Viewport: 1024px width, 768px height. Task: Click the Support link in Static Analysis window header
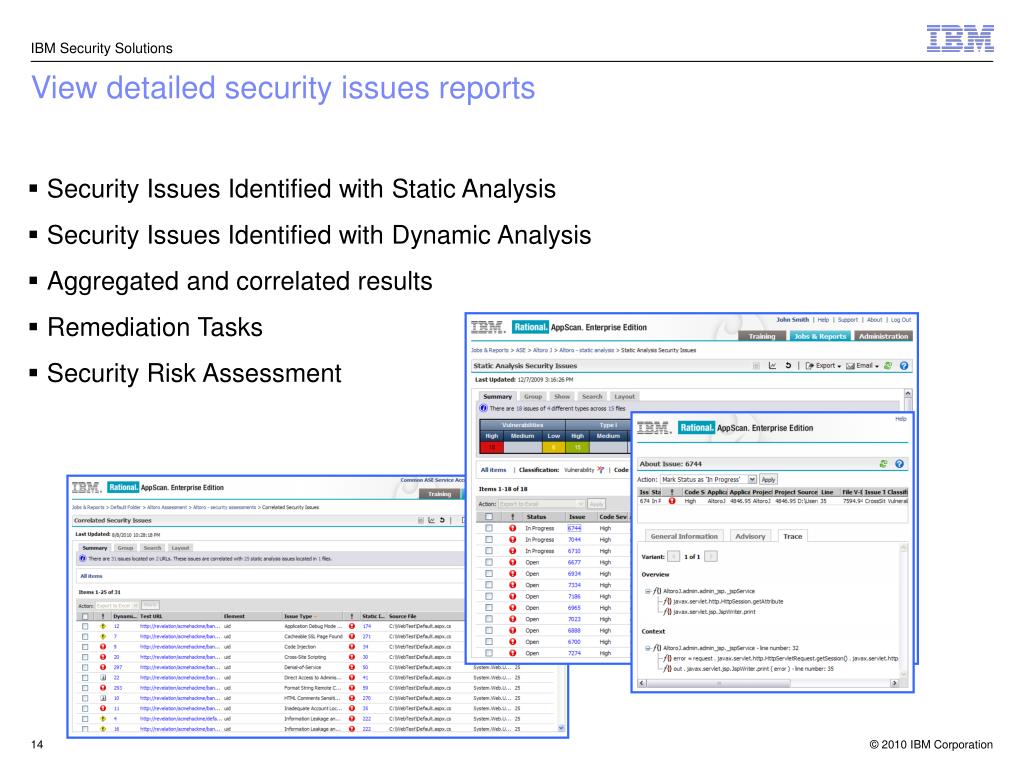click(848, 320)
